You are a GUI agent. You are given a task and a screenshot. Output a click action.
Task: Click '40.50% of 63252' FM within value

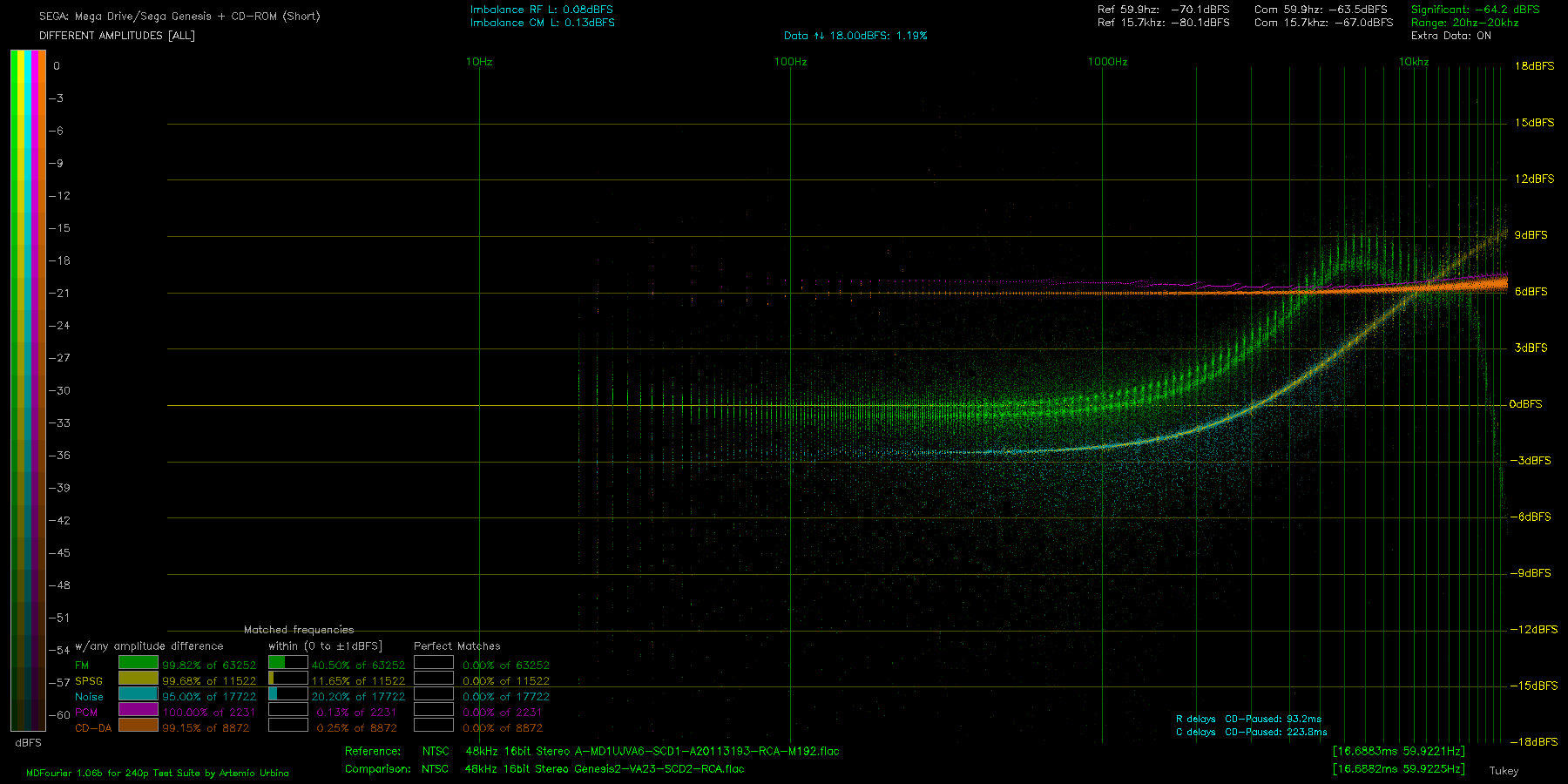358,666
